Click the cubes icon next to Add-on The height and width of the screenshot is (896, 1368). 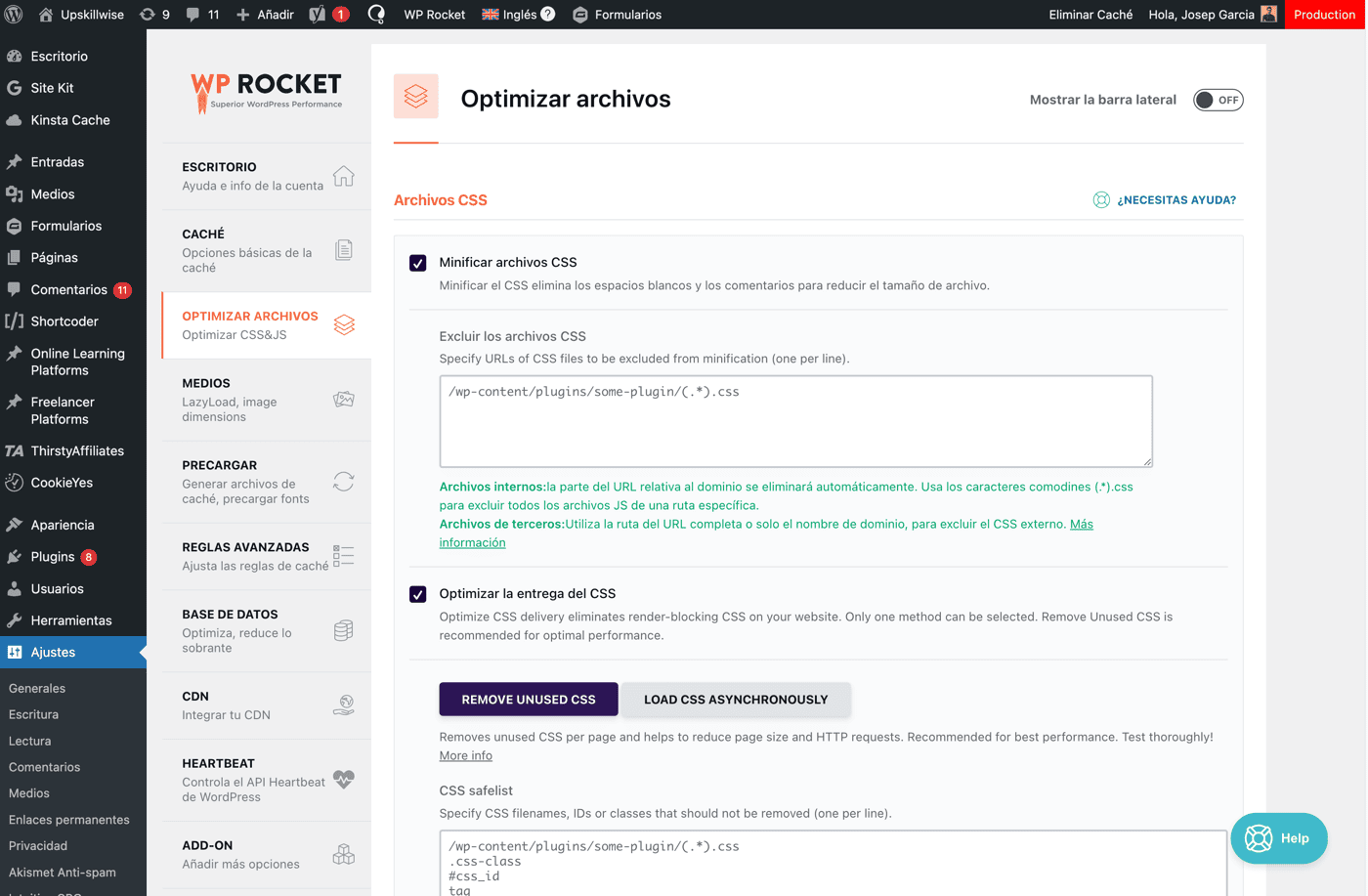point(343,854)
